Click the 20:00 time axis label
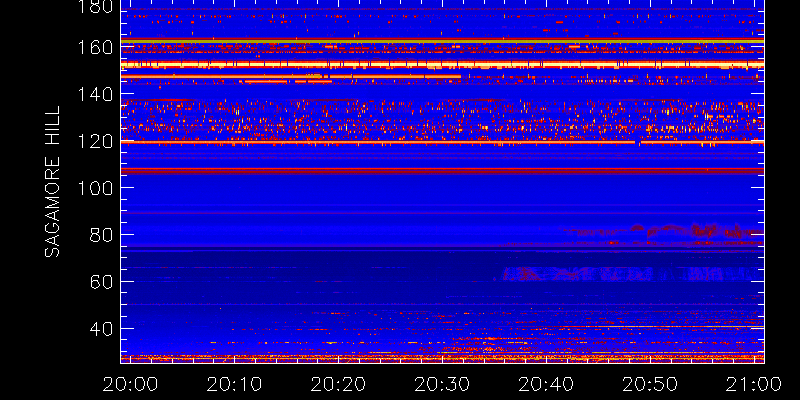Screen dimensions: 800x400 click(x=130, y=384)
